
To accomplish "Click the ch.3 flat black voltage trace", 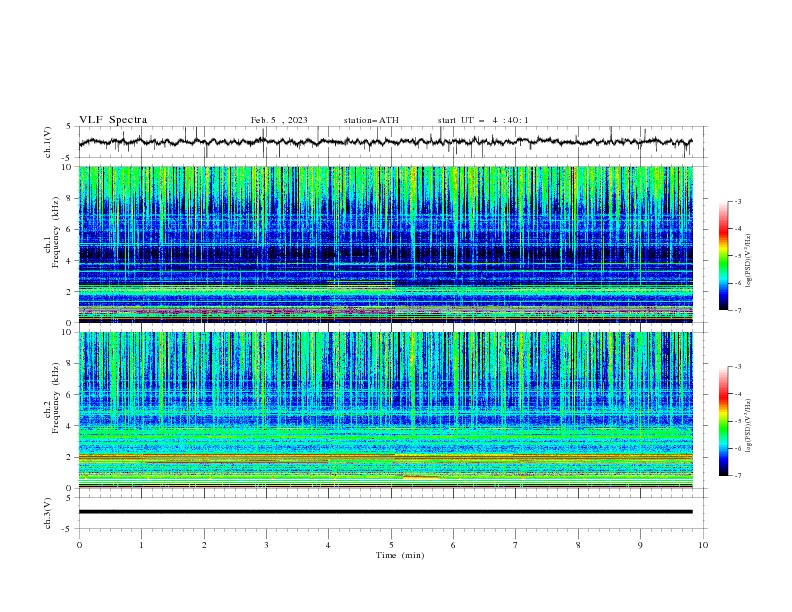I will click(x=385, y=512).
